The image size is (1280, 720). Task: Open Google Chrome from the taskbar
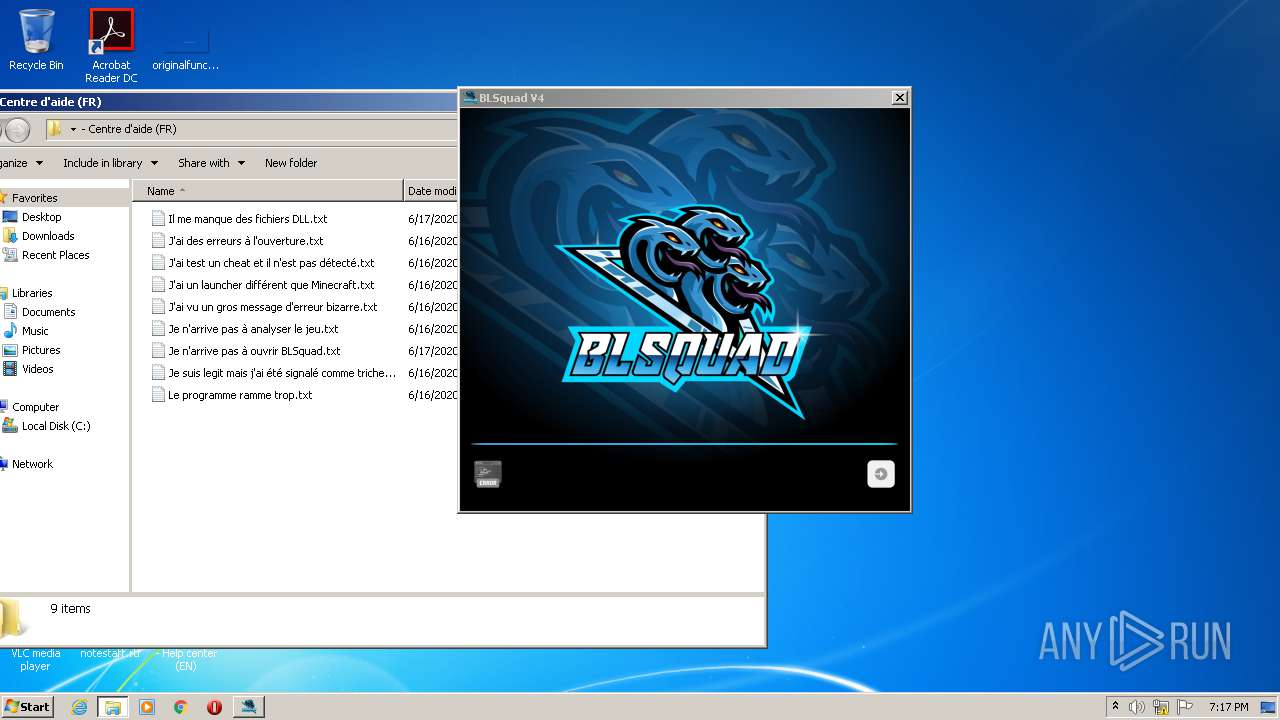coord(180,707)
